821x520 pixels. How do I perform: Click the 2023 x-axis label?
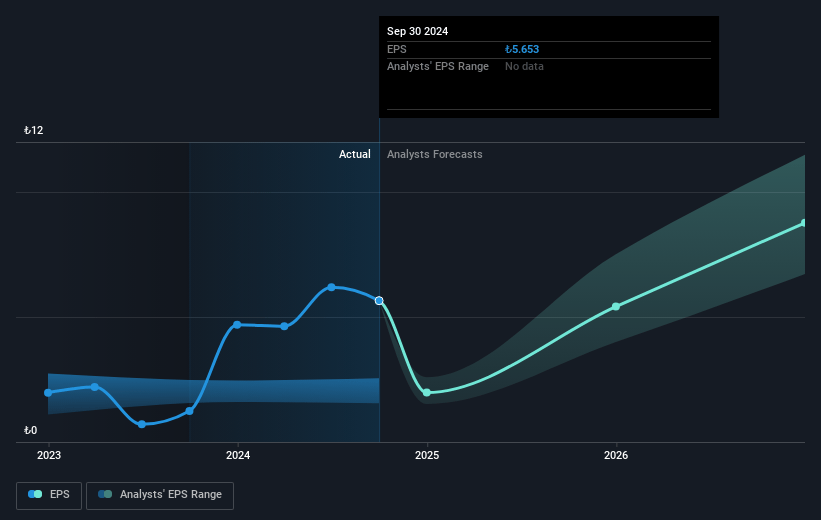pos(49,456)
